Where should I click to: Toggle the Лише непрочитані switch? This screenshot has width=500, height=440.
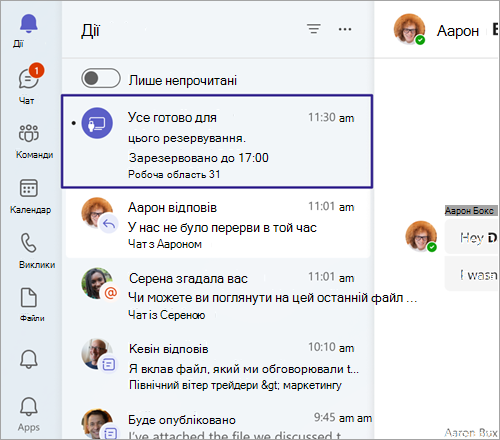[101, 78]
